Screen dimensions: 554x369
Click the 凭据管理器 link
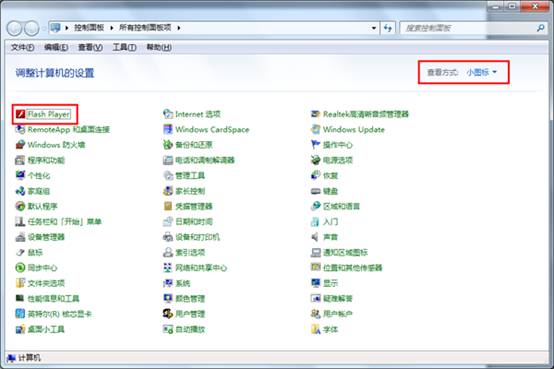click(194, 206)
